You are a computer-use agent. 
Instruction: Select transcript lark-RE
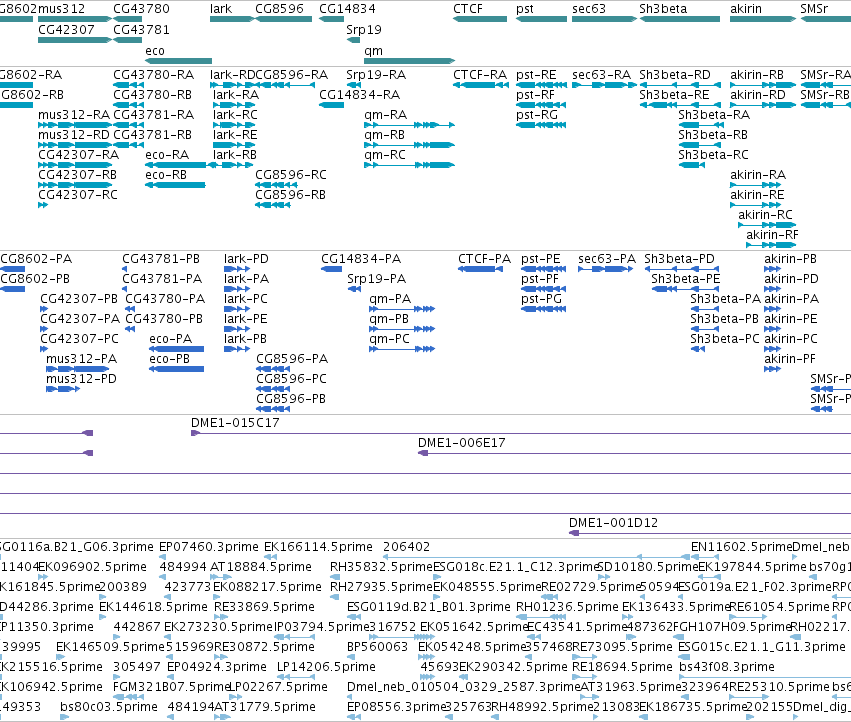coord(235,135)
